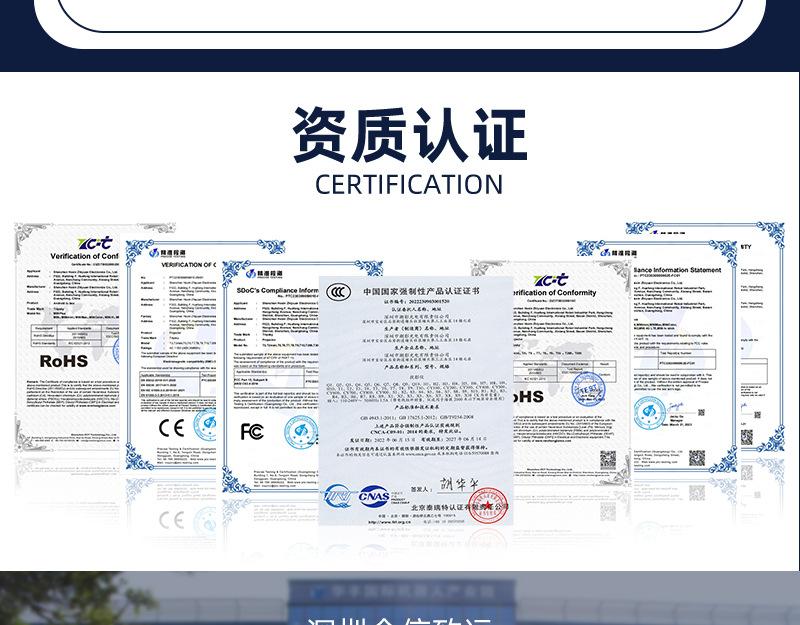Click the FC mark on SDoC certificate
Screen dimensions: 800x625
[x=252, y=432]
